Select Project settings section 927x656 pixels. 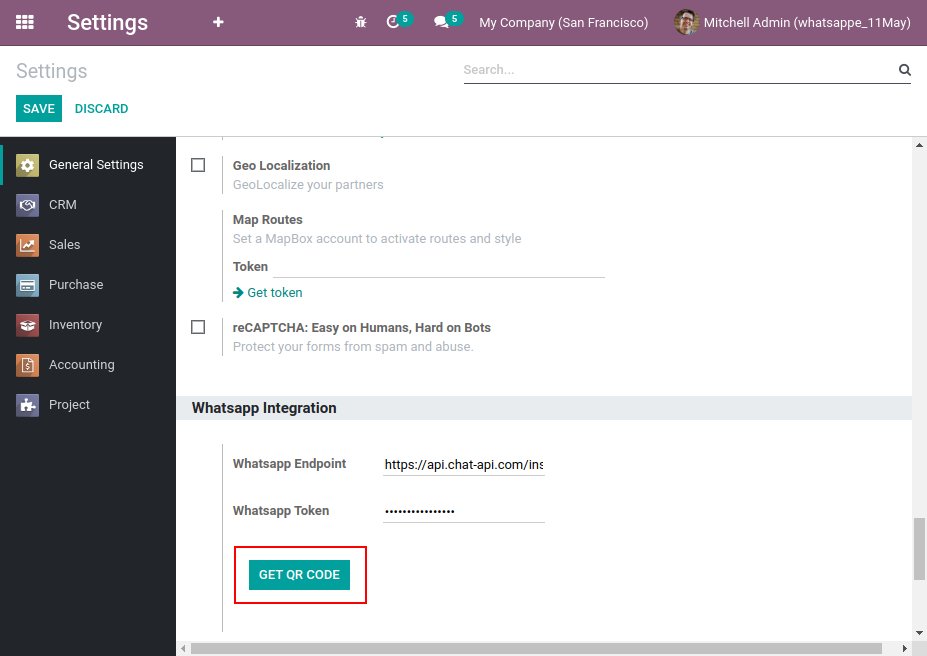[88, 405]
